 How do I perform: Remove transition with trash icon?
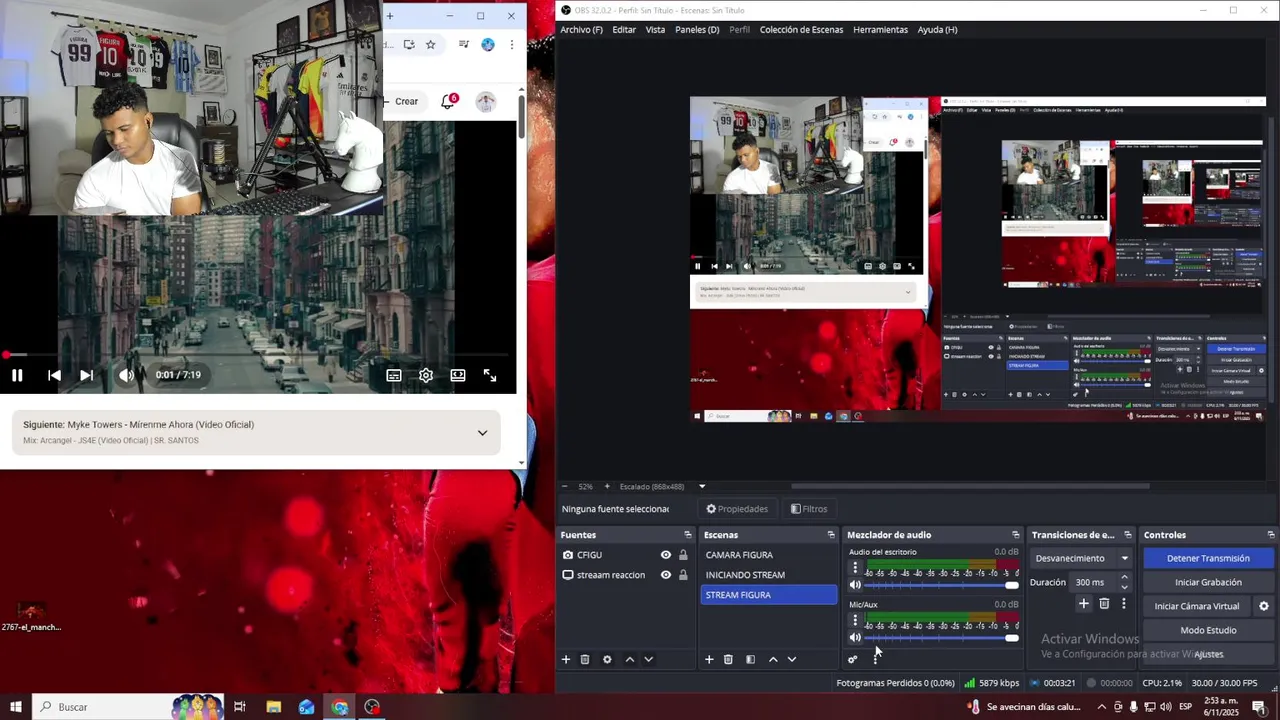click(x=1104, y=604)
